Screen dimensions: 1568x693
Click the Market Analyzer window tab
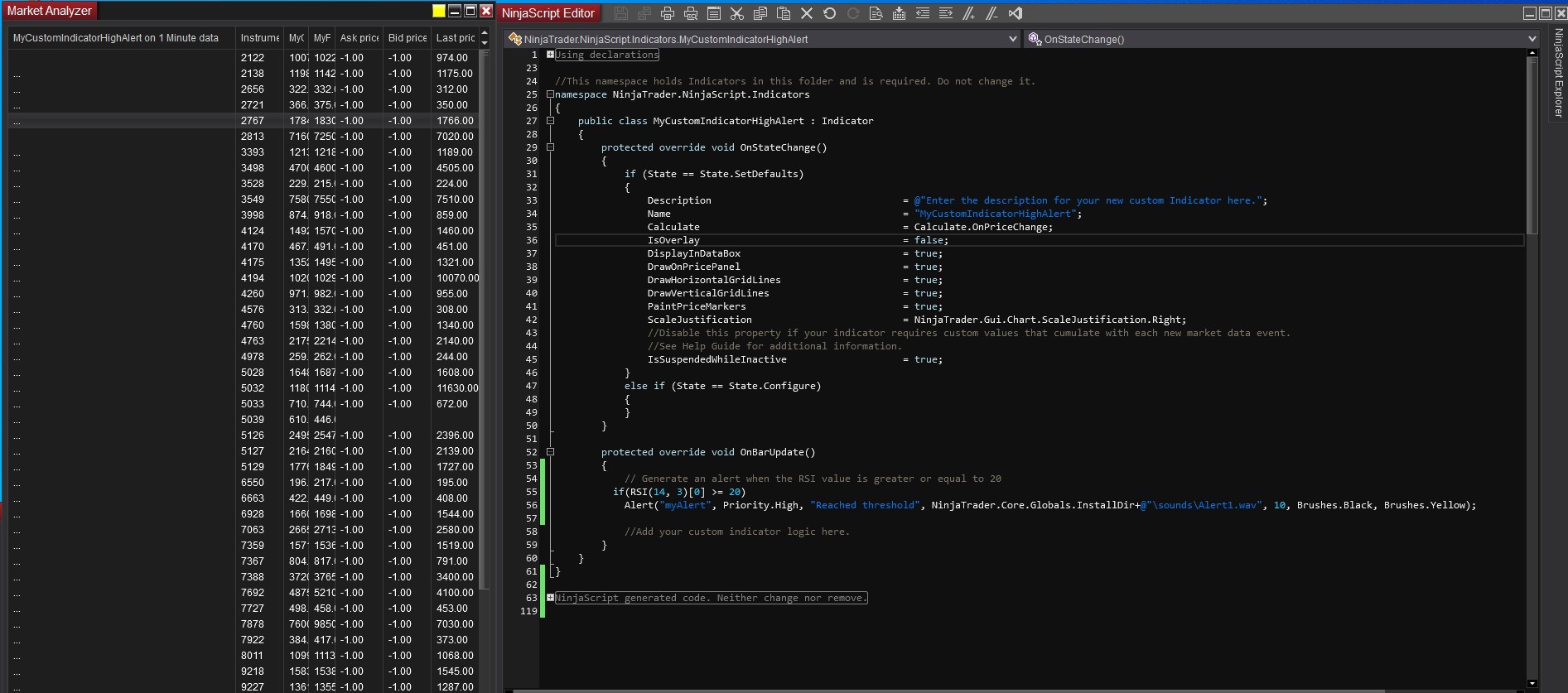click(50, 11)
